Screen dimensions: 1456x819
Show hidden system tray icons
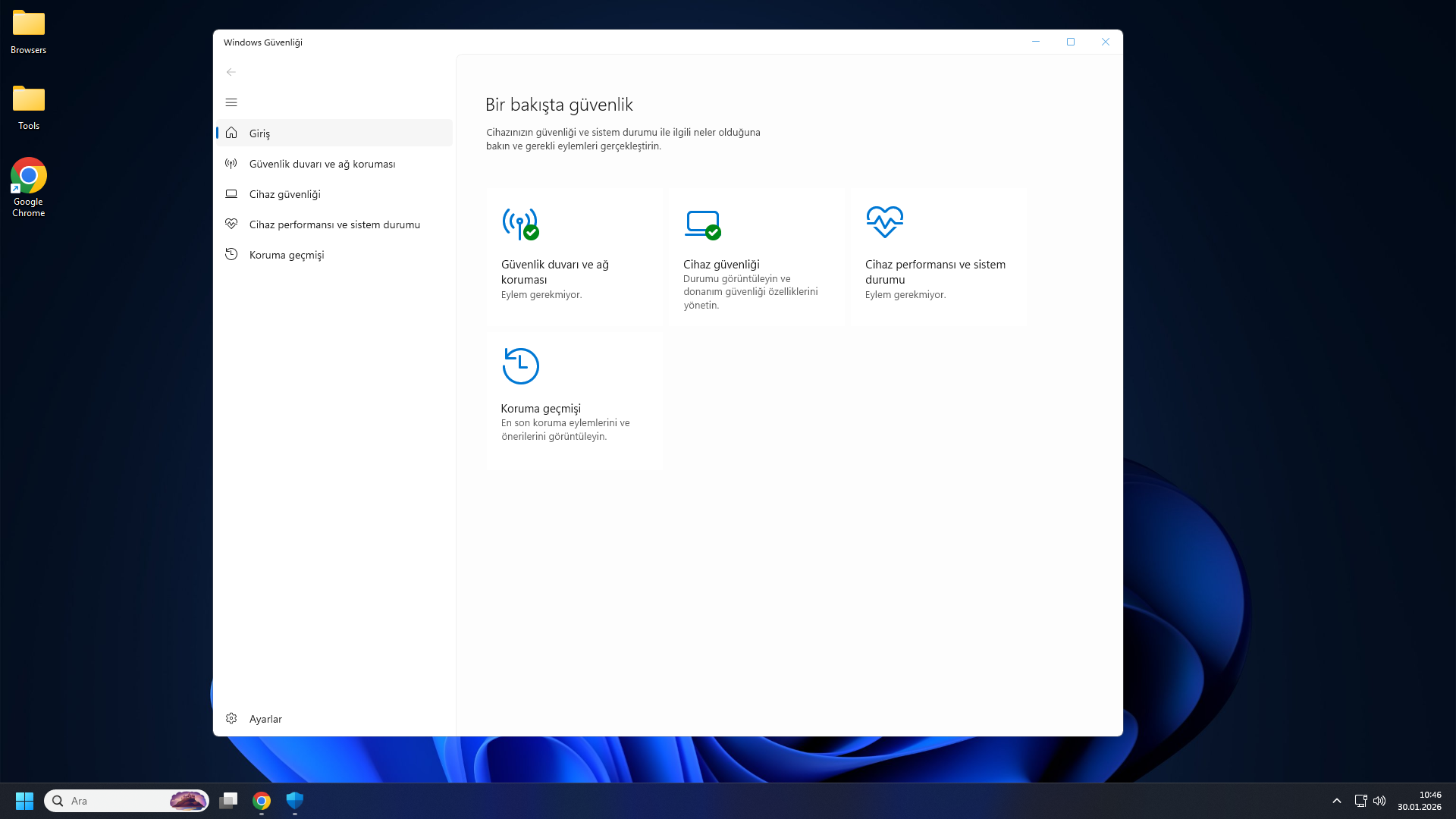tap(1337, 801)
